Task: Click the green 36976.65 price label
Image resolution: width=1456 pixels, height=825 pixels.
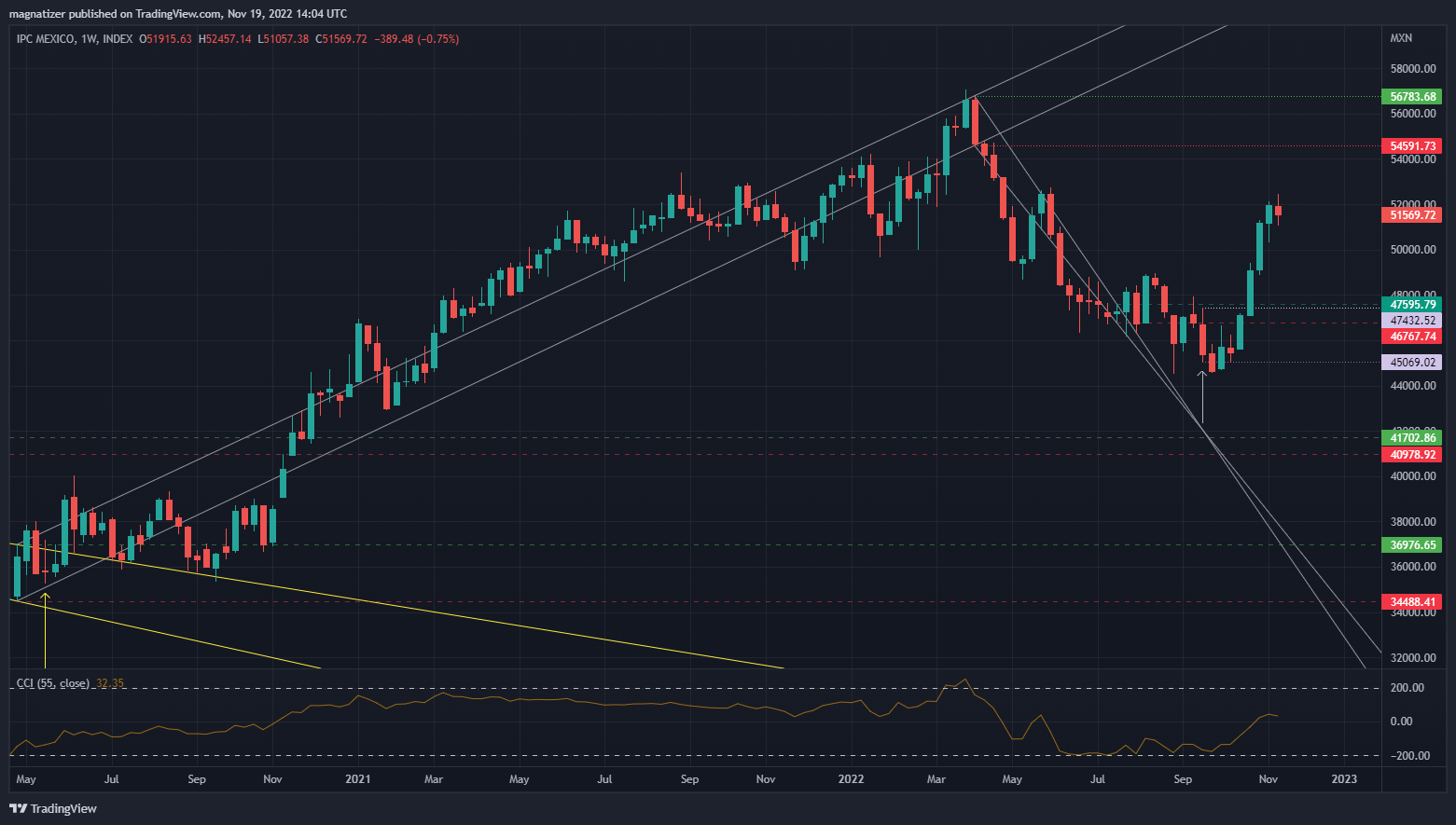Action: pyautogui.click(x=1412, y=545)
